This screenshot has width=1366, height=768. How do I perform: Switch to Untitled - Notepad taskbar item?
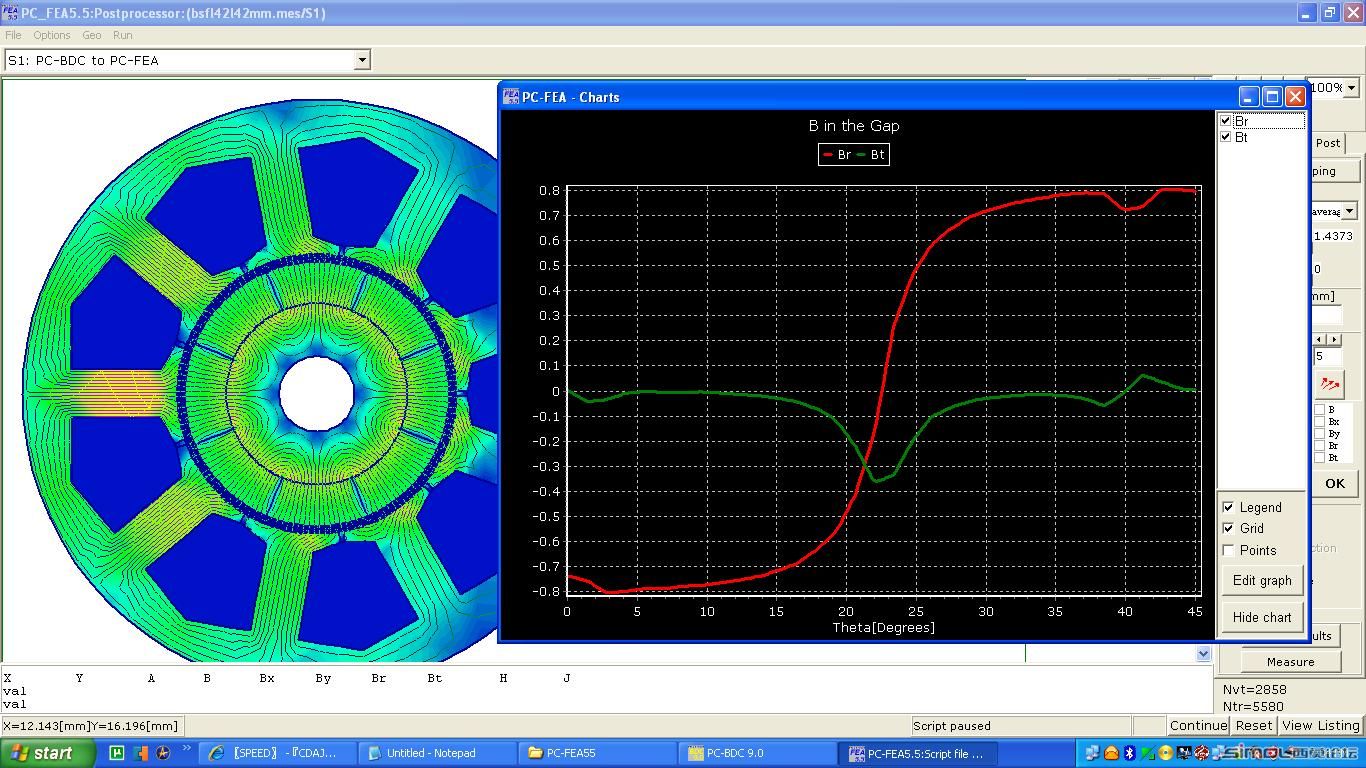click(x=437, y=753)
